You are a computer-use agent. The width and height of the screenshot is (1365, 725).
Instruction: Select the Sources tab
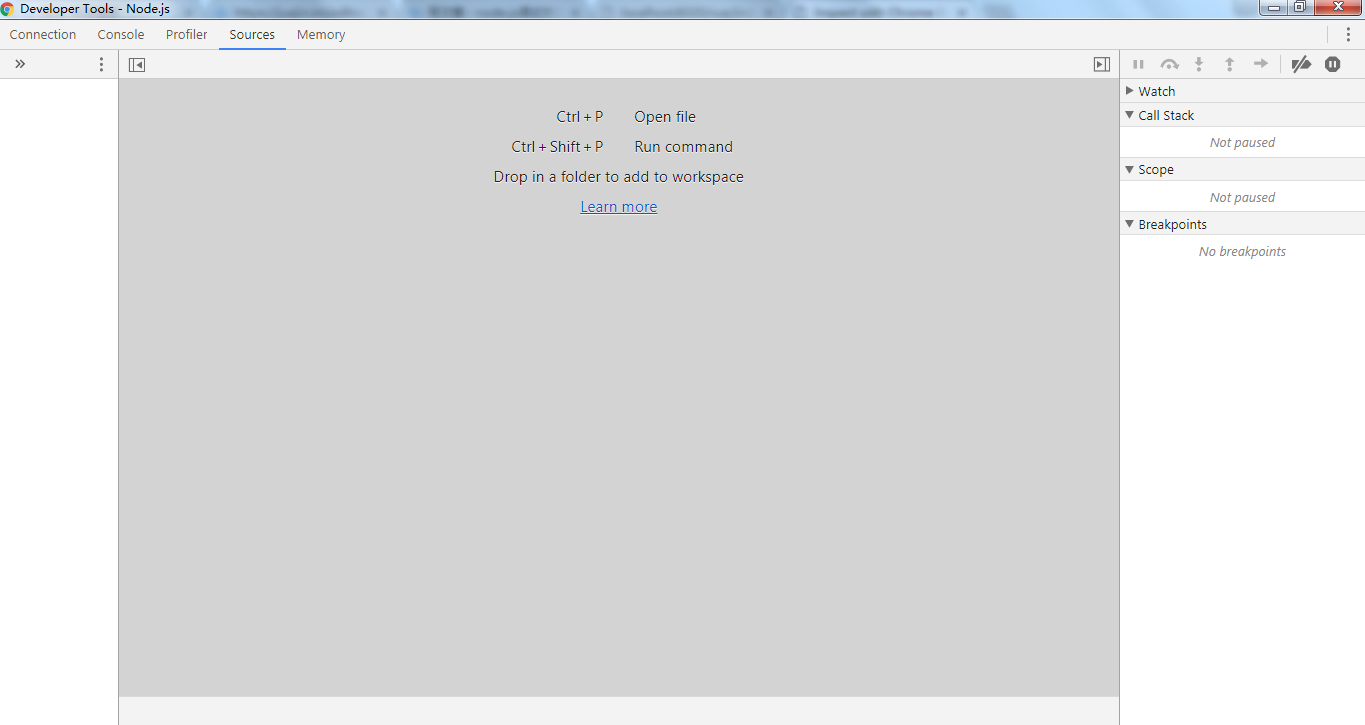click(252, 34)
